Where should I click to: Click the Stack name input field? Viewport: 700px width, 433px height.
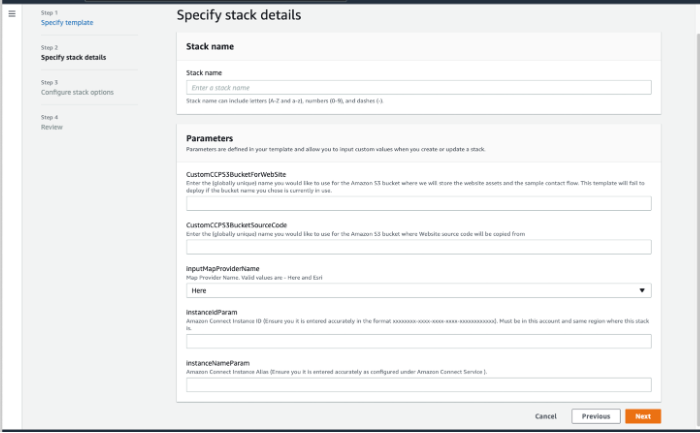(x=418, y=88)
